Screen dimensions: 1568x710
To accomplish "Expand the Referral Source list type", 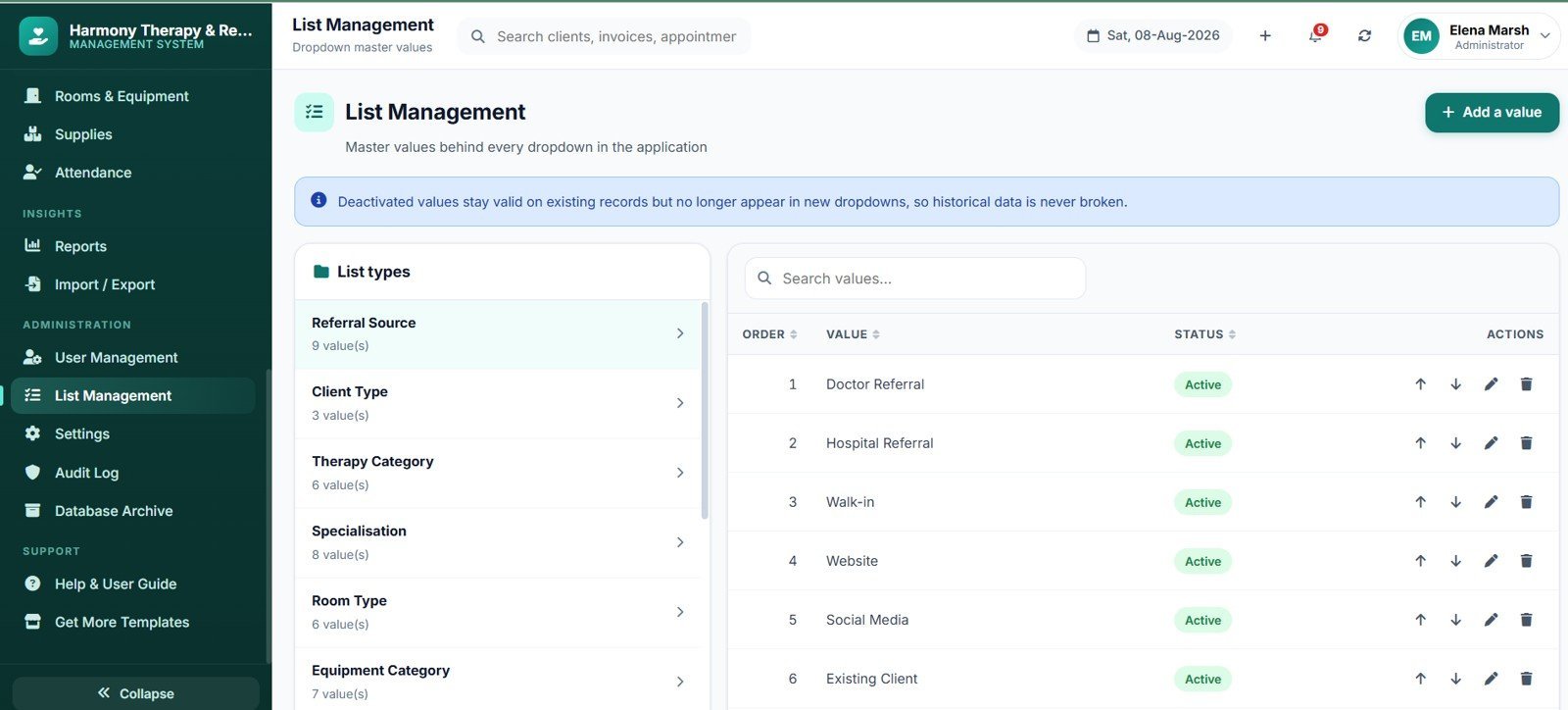I will tap(498, 333).
